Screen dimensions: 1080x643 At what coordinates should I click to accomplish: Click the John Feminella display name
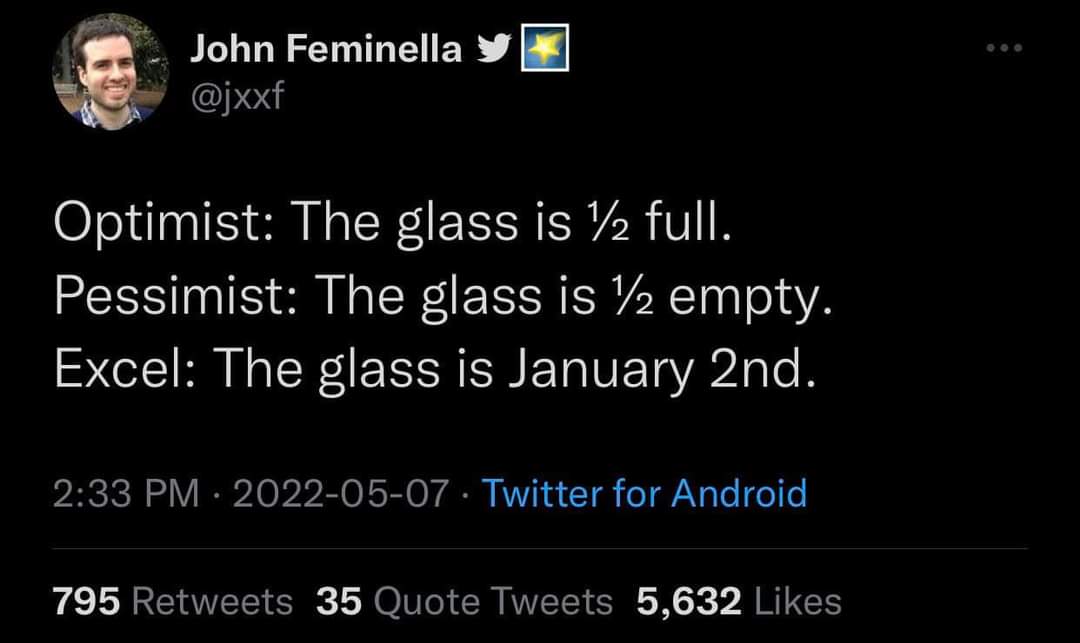[x=326, y=49]
